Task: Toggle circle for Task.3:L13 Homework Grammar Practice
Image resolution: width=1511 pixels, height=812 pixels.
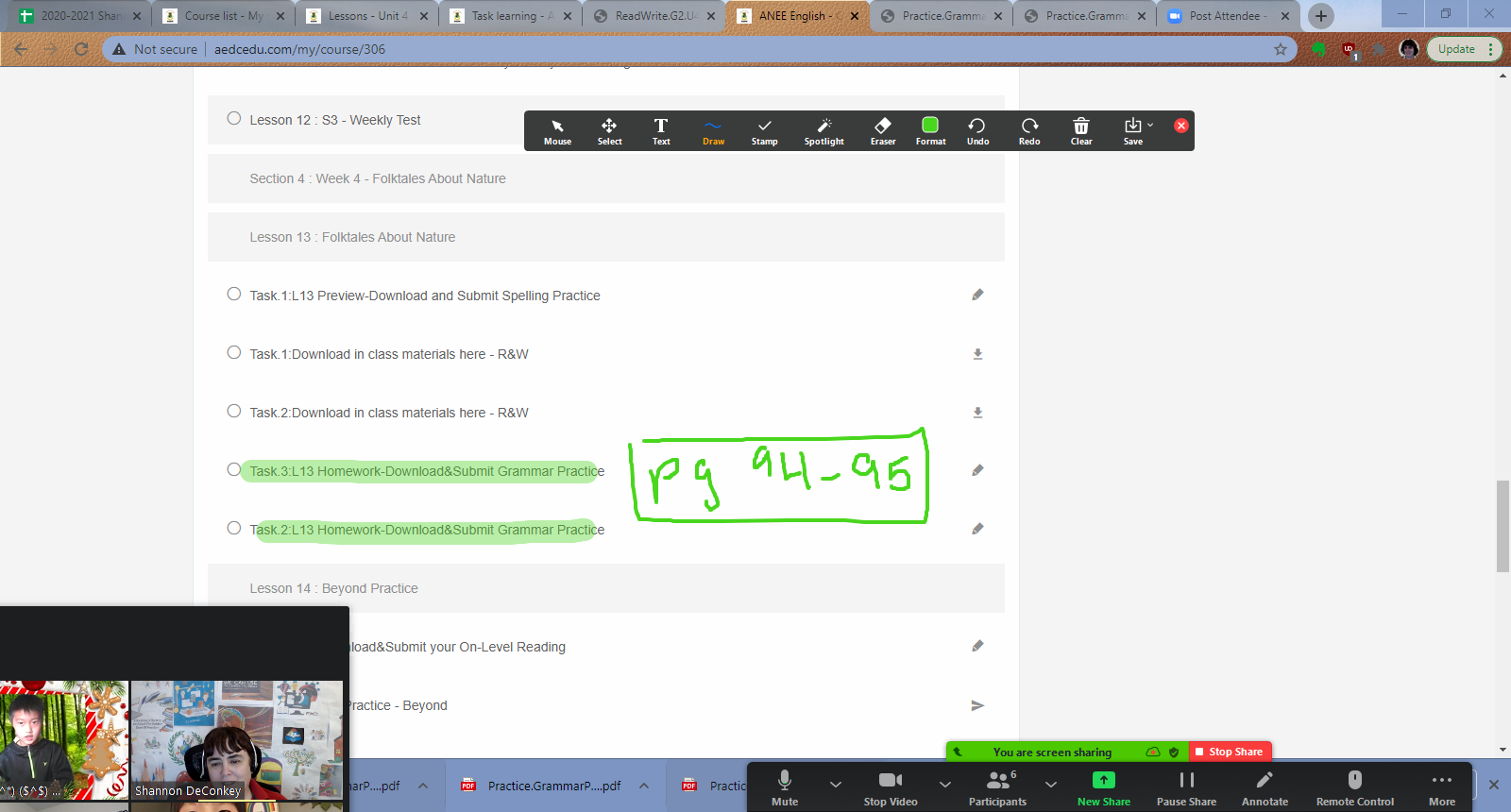Action: tap(234, 469)
